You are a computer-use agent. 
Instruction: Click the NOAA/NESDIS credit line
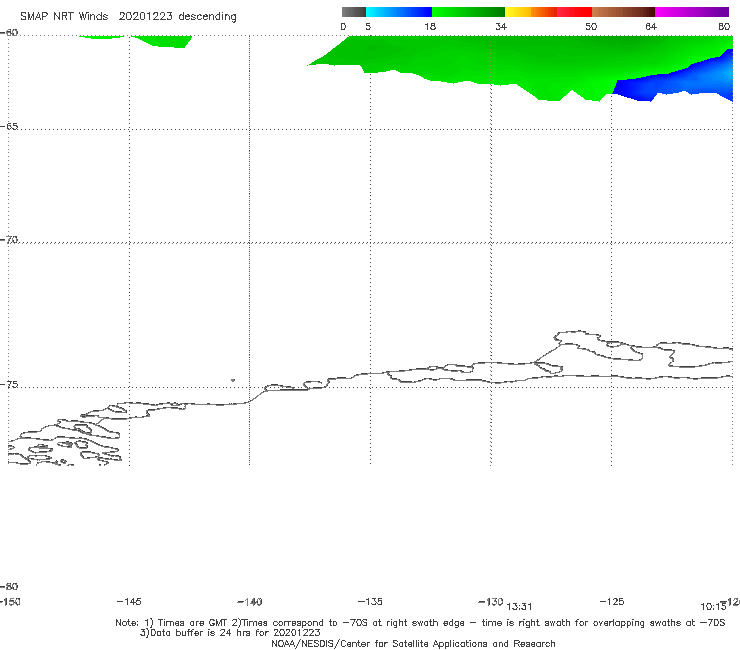[413, 643]
